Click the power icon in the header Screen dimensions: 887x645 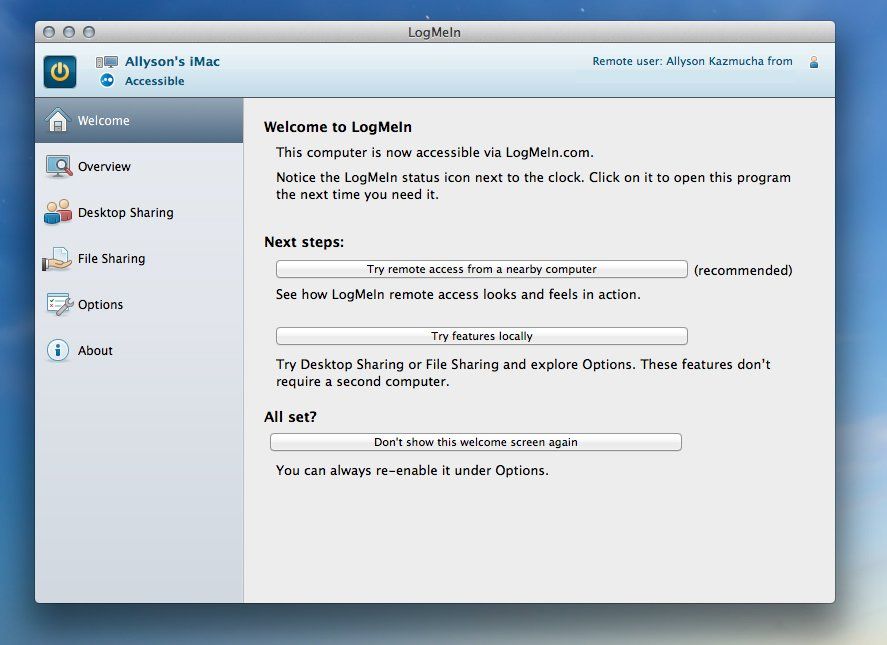[59, 71]
